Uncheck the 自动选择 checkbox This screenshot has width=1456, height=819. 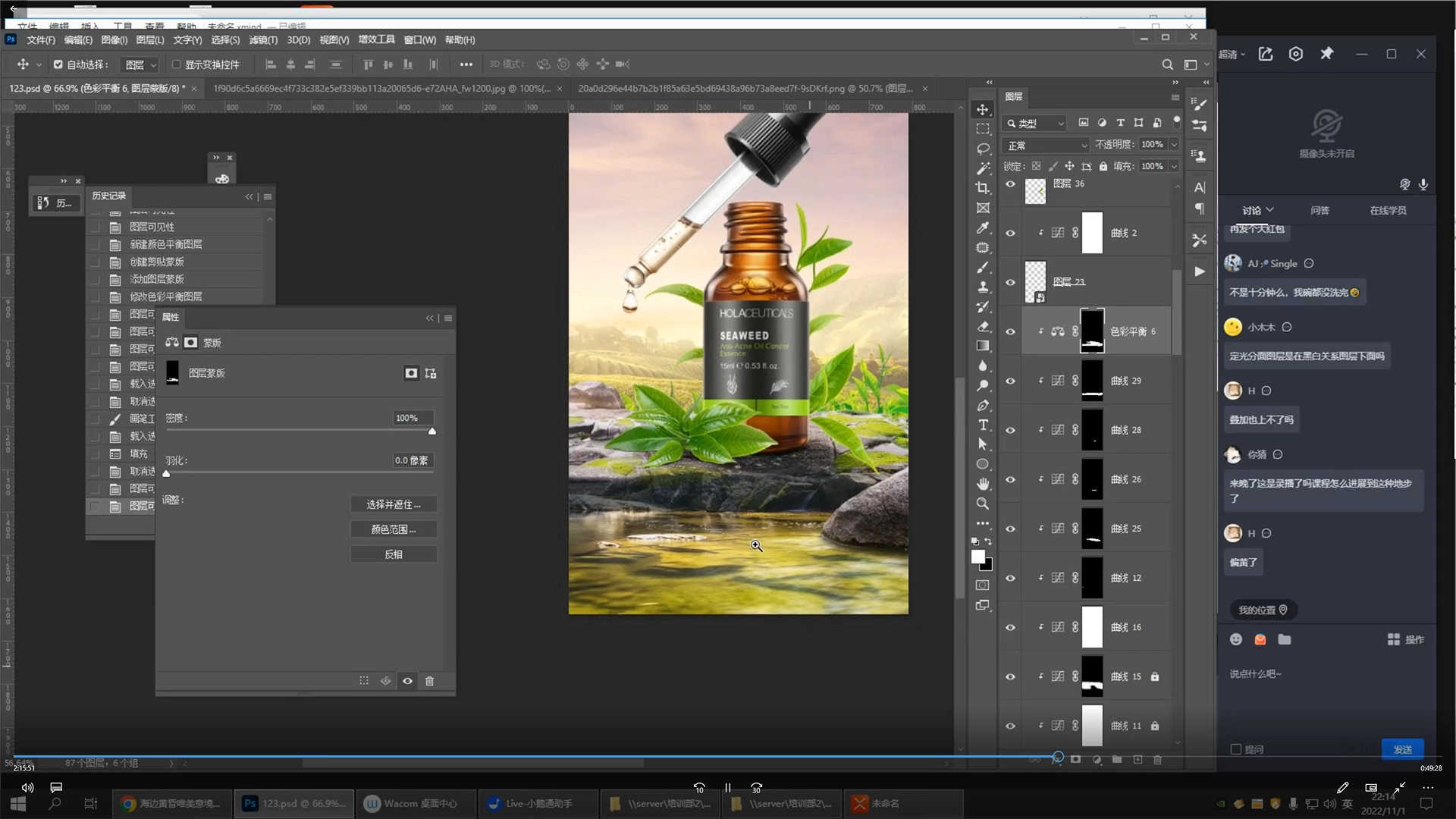(58, 64)
